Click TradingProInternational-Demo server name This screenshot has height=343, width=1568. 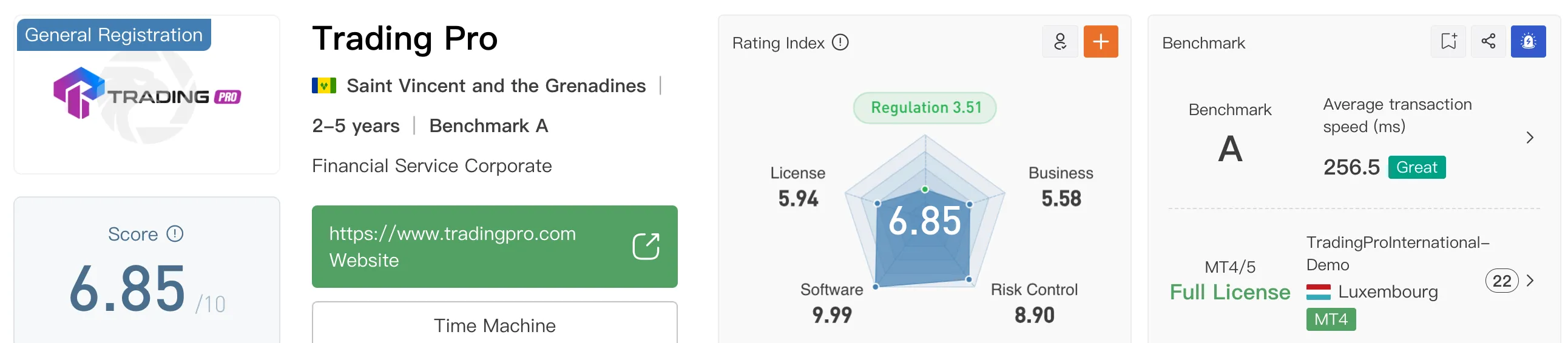click(x=1397, y=253)
